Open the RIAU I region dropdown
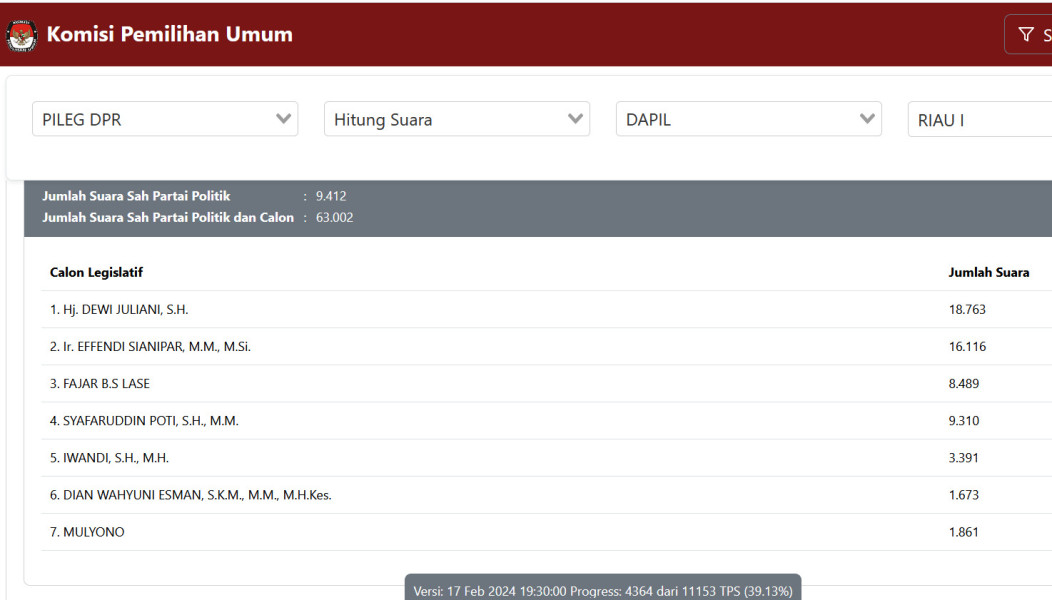1052x600 pixels. click(980, 120)
